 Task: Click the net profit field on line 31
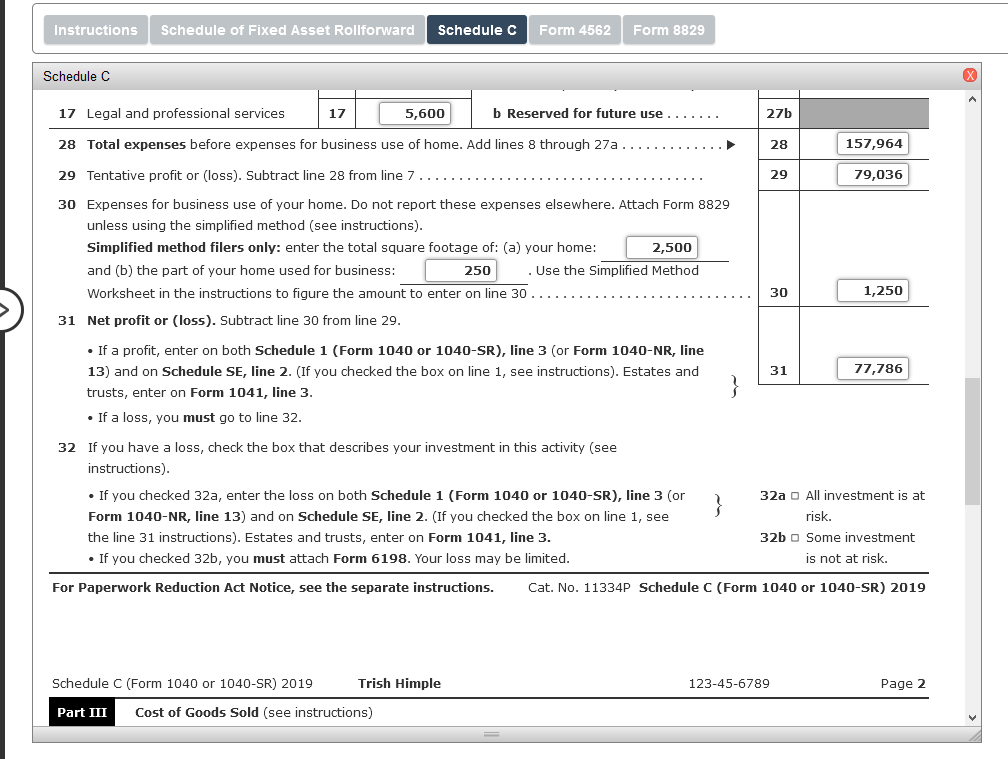point(872,368)
